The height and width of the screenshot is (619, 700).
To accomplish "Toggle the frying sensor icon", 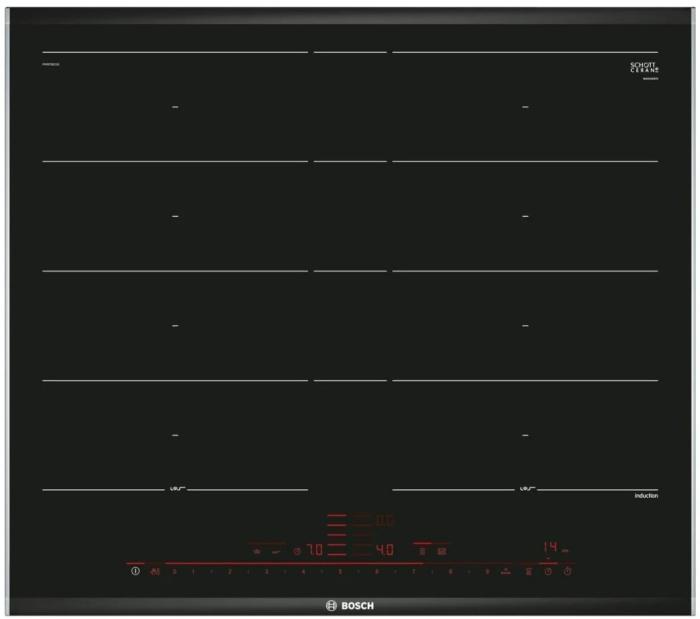I will pyautogui.click(x=258, y=550).
